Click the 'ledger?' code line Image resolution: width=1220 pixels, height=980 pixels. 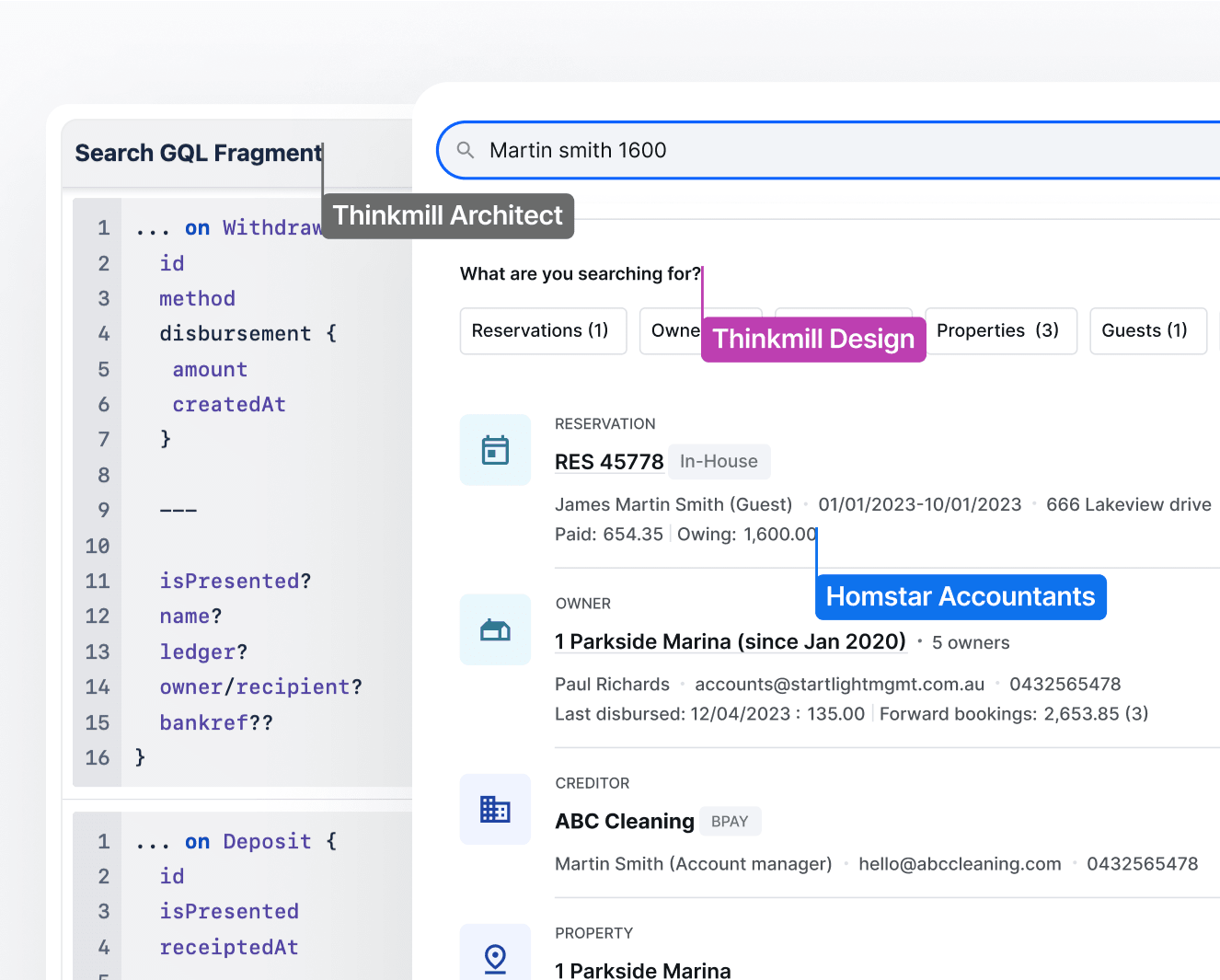(x=203, y=651)
